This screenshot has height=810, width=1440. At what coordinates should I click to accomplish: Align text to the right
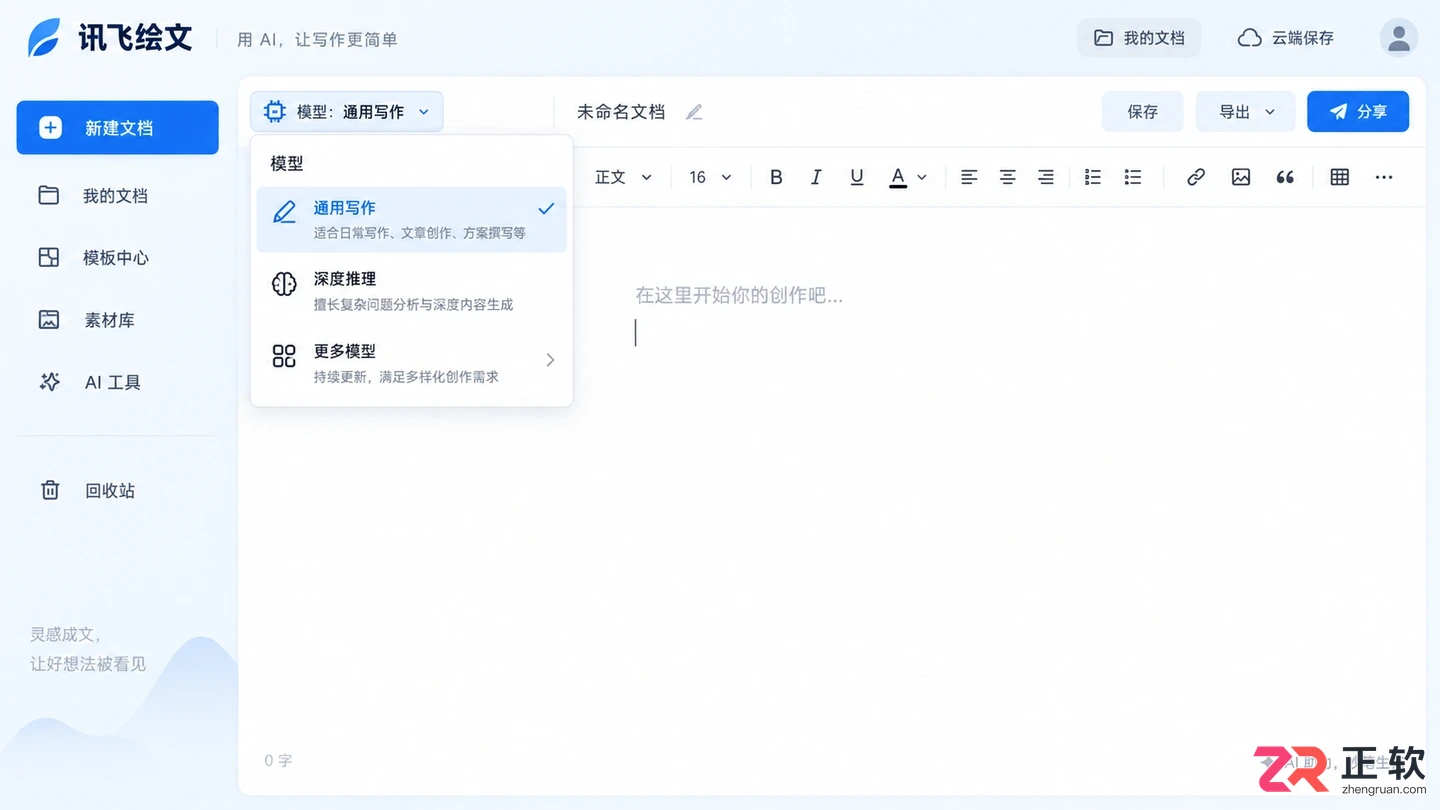(1046, 177)
